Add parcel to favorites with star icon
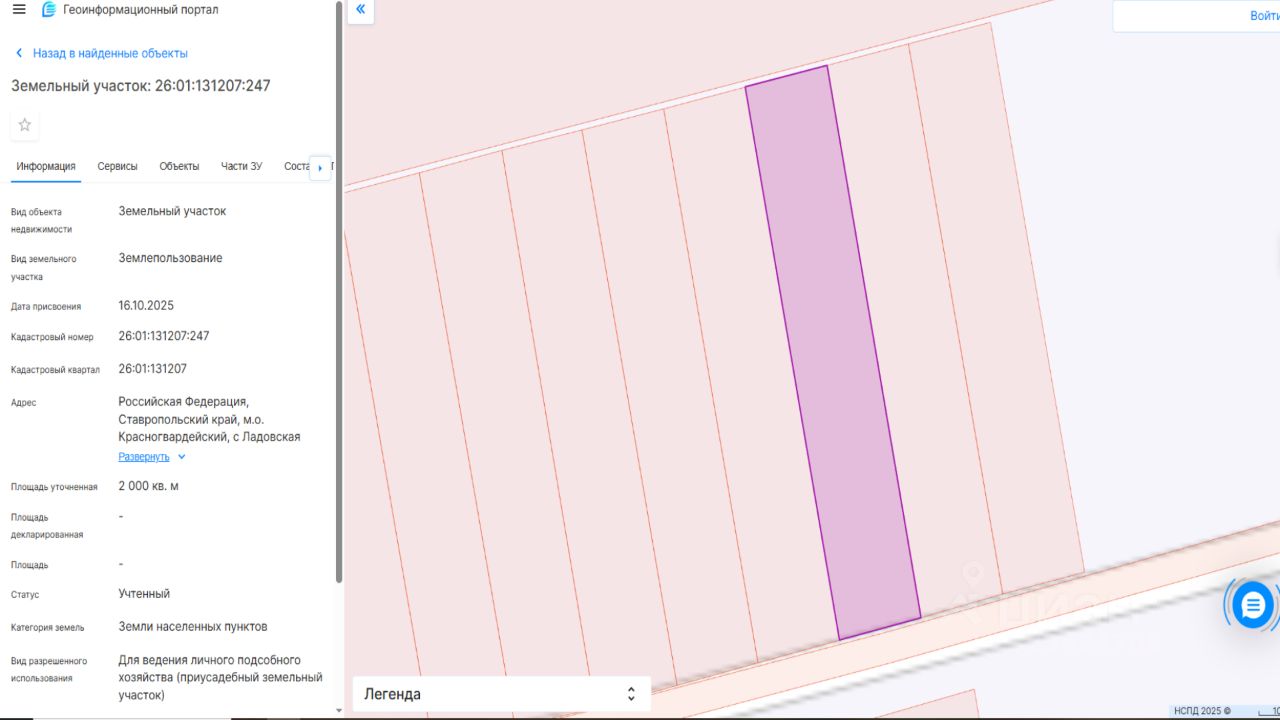 pos(25,125)
